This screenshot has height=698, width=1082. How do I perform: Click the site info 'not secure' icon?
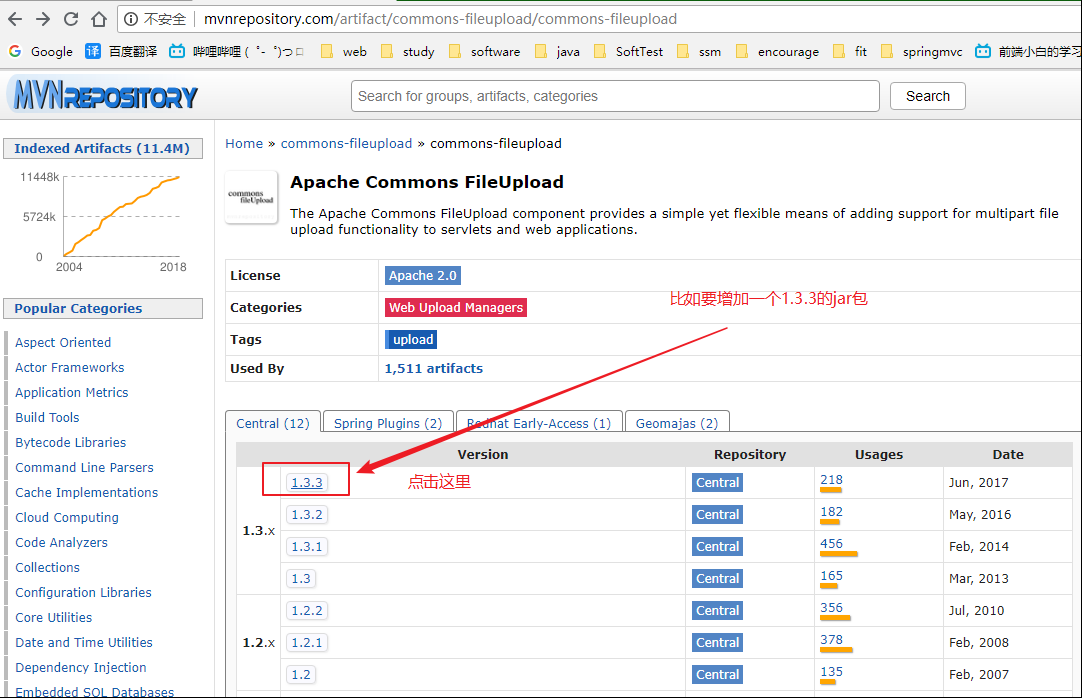point(130,19)
